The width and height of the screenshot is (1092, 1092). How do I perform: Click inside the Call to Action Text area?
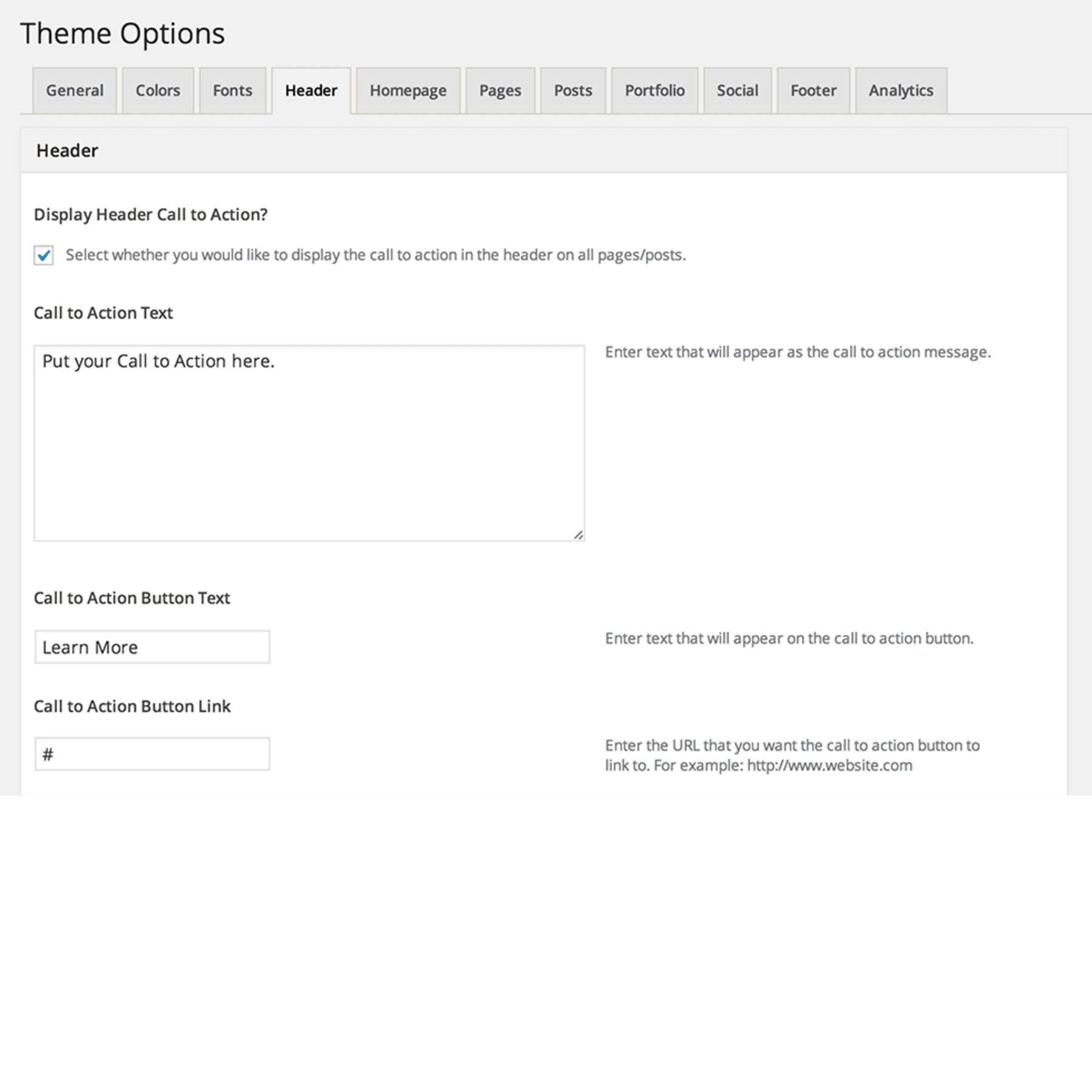tap(309, 443)
